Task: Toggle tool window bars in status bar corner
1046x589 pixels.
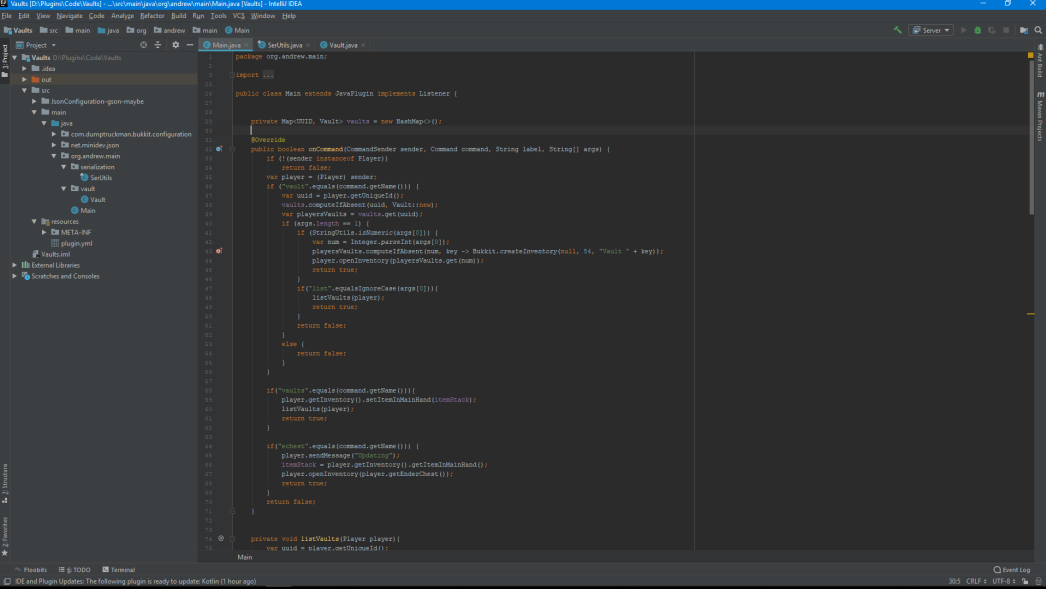Action: pyautogui.click(x=7, y=581)
